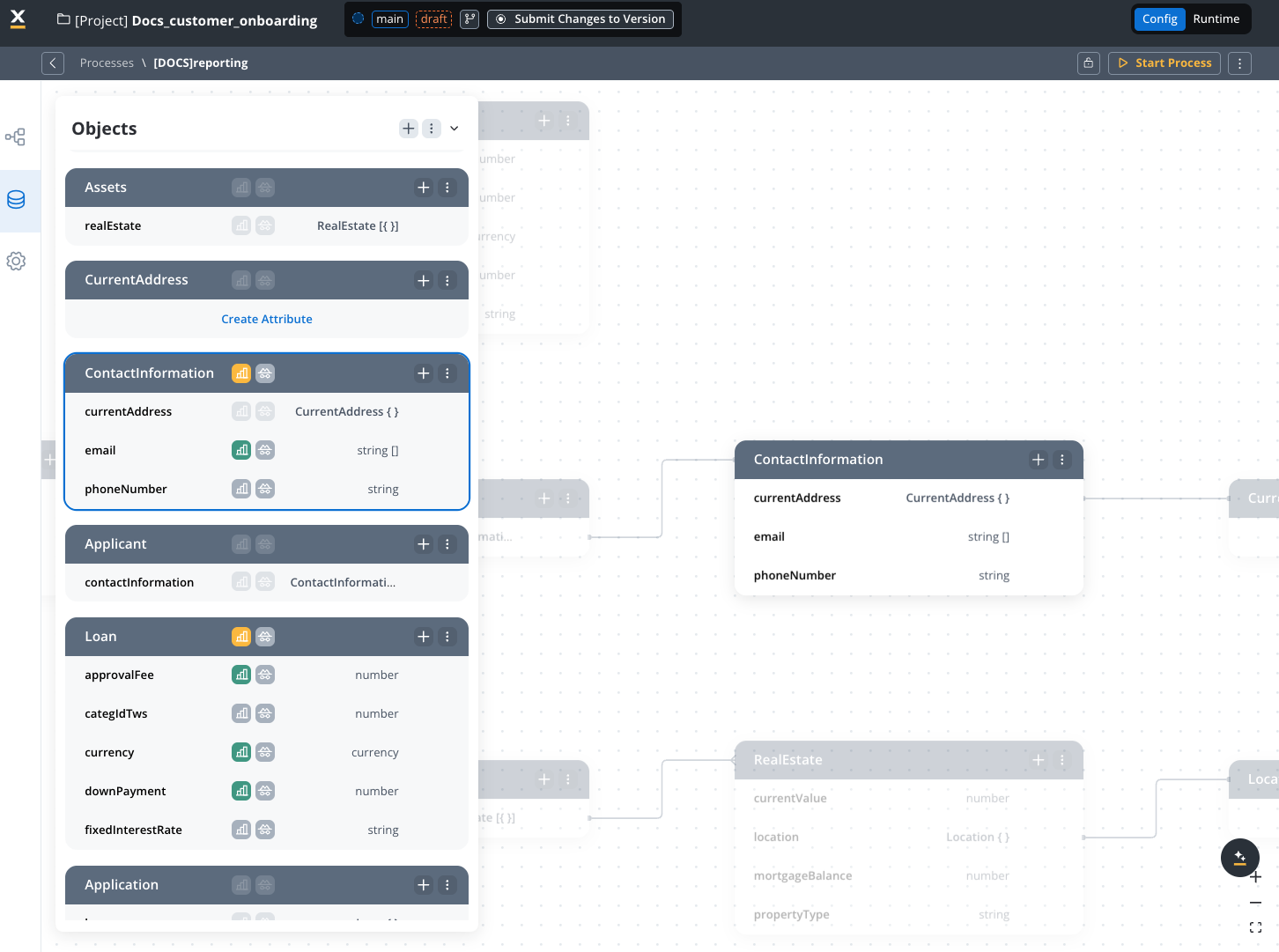Open Loan object options menu
Image resolution: width=1279 pixels, height=952 pixels.
coord(447,637)
